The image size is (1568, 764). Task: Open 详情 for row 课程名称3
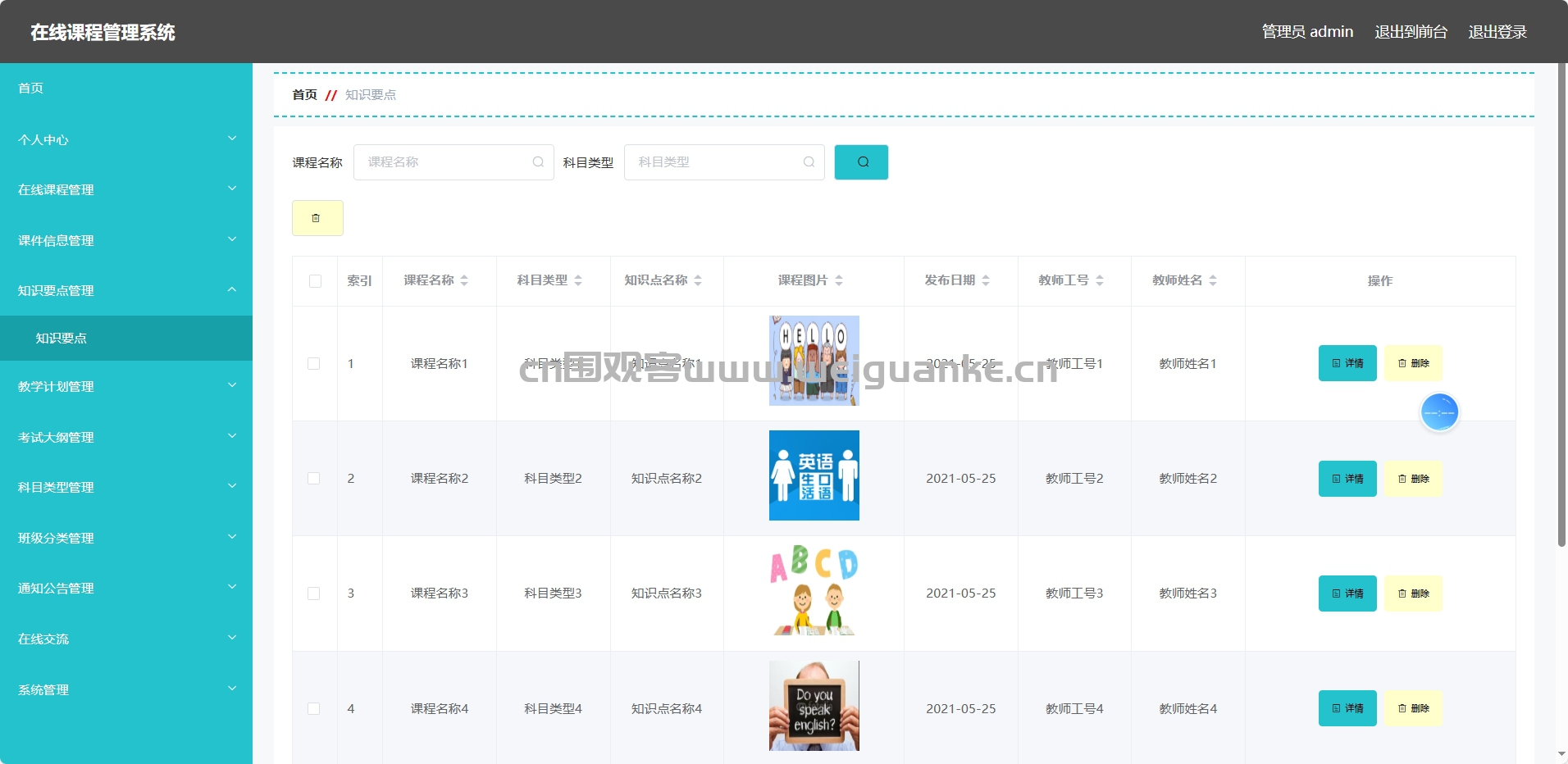[x=1347, y=593]
